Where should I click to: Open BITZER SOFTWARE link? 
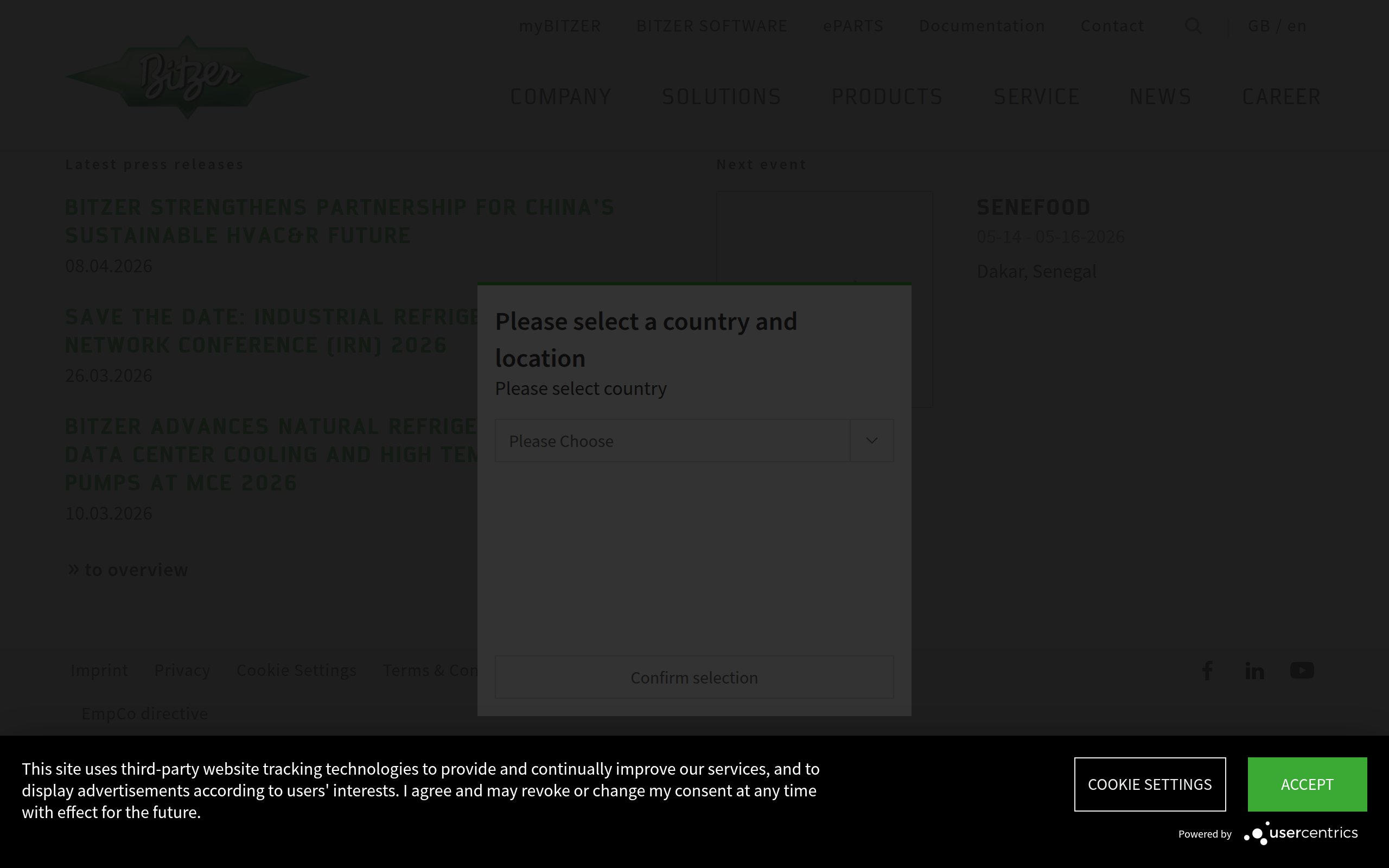click(712, 26)
